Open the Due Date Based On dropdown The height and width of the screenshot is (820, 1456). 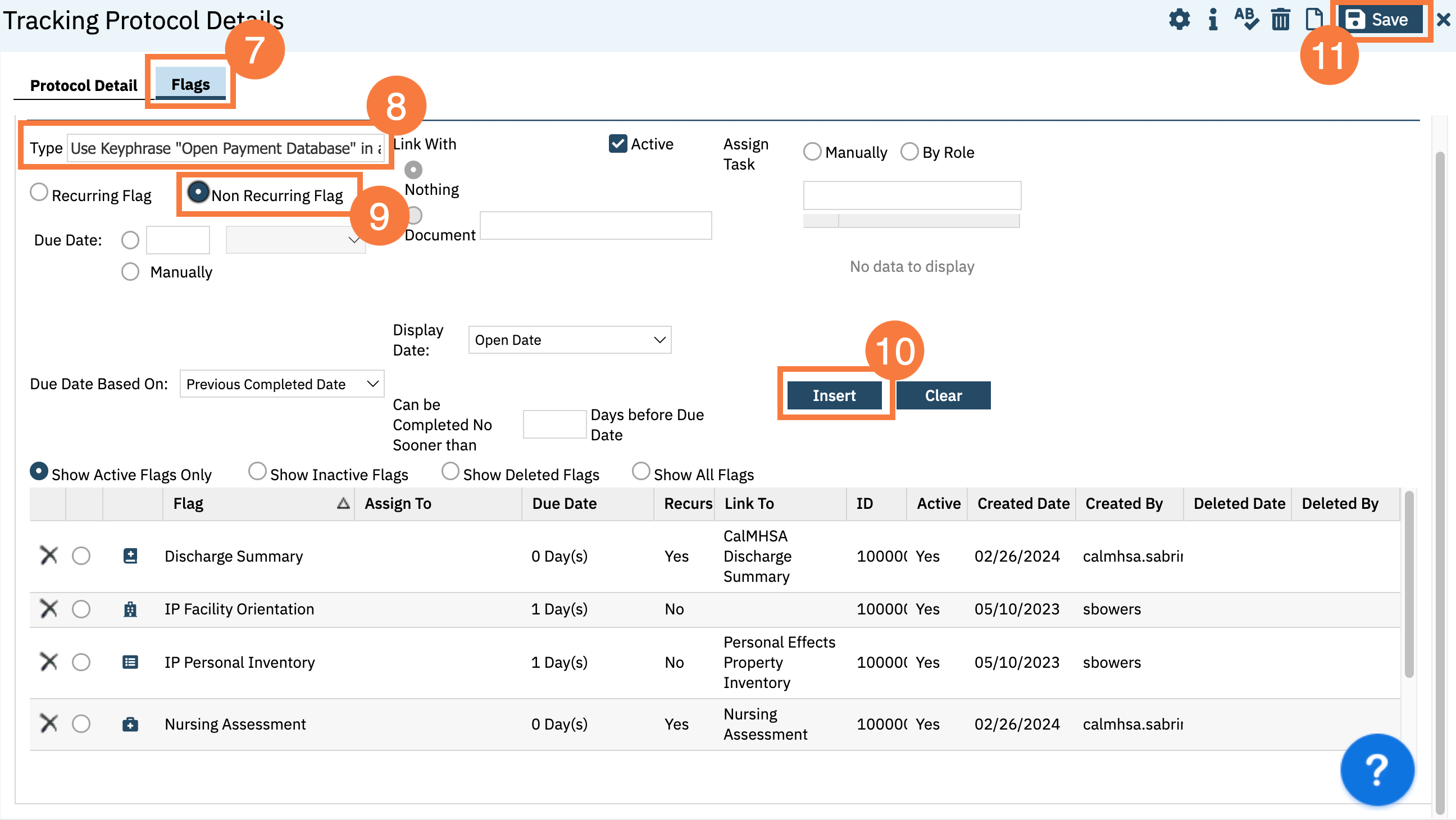[x=281, y=384]
